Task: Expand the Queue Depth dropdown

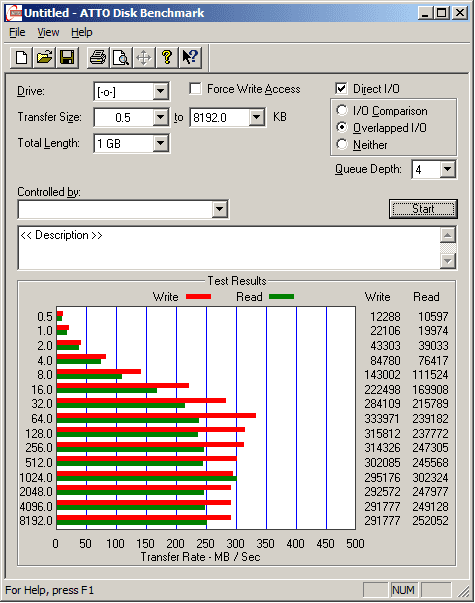Action: pyautogui.click(x=448, y=169)
